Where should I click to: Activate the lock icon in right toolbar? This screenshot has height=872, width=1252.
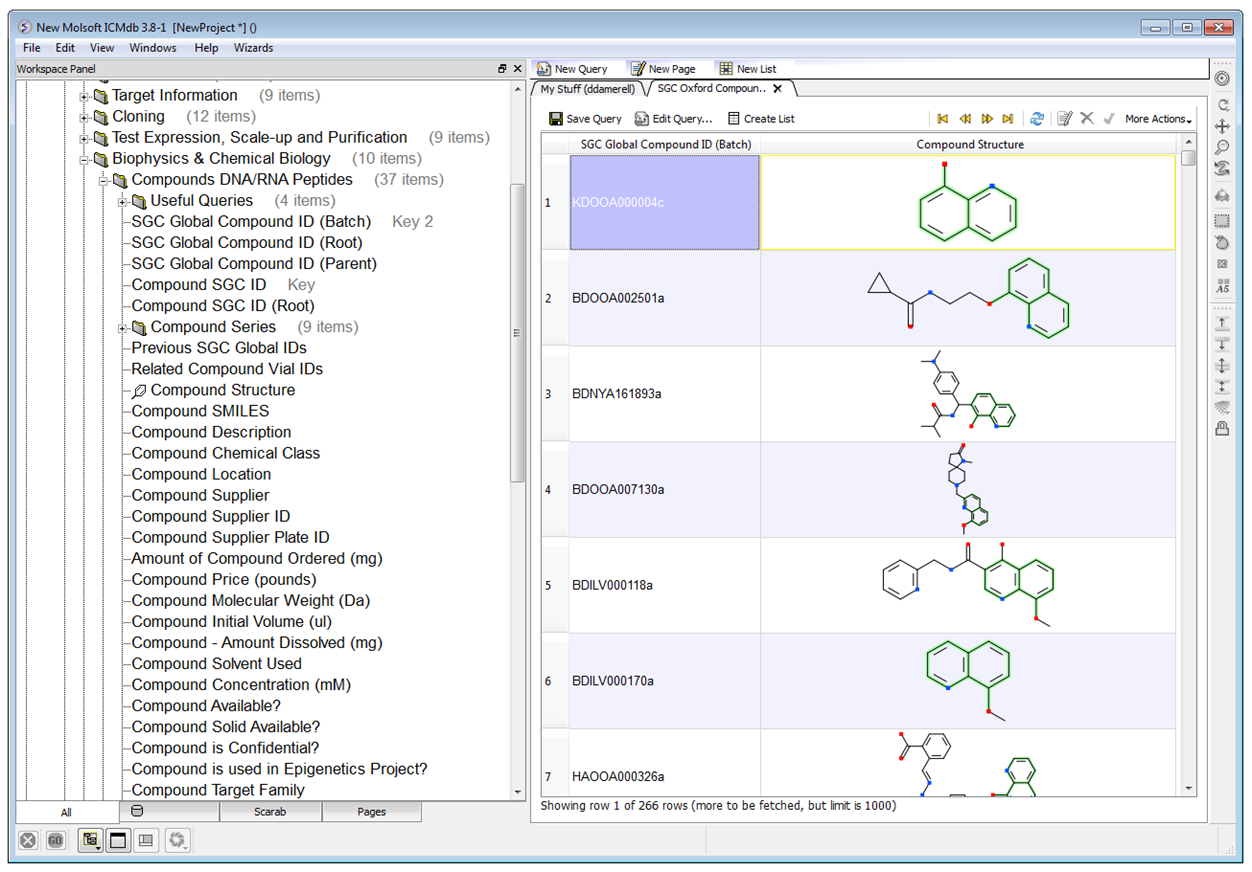tap(1222, 429)
